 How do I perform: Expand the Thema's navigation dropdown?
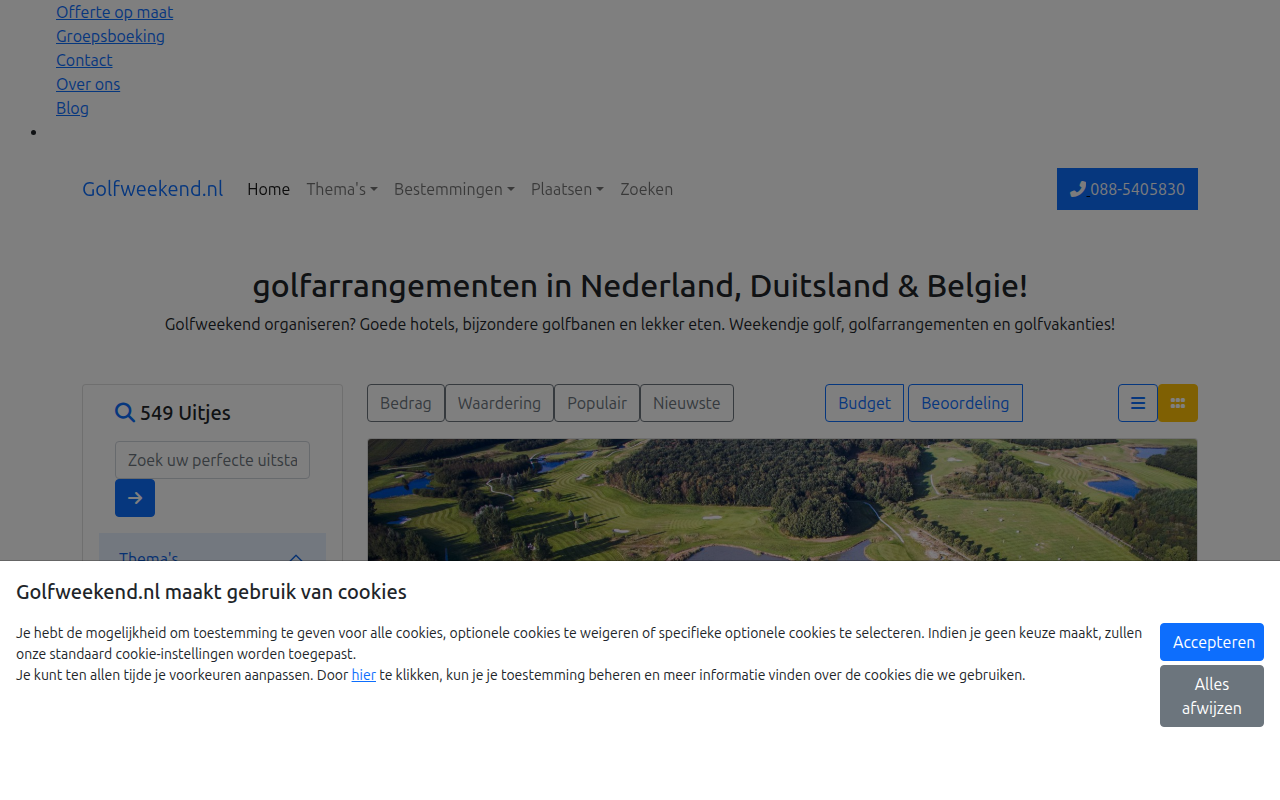tap(342, 189)
